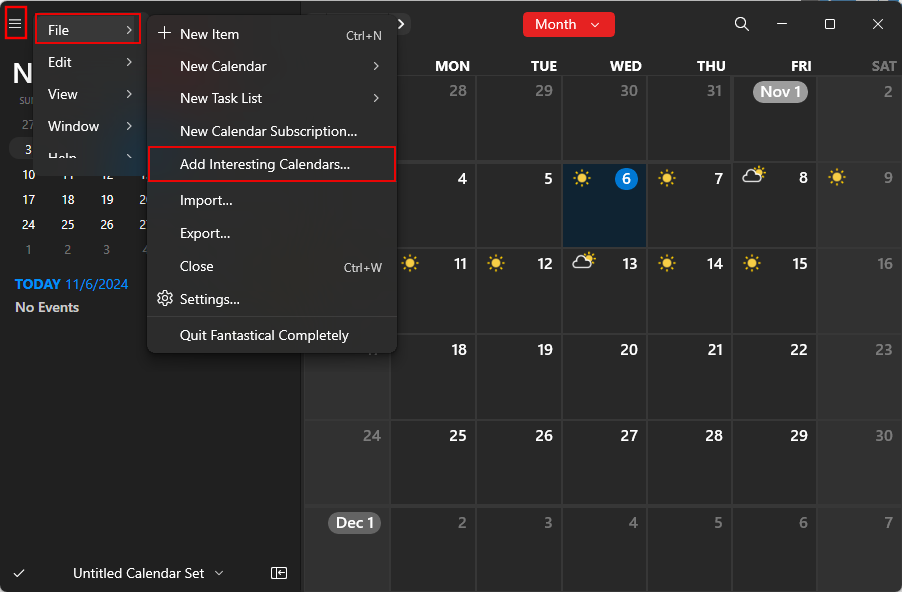
Task: Open the Month view dropdown
Action: 568,24
